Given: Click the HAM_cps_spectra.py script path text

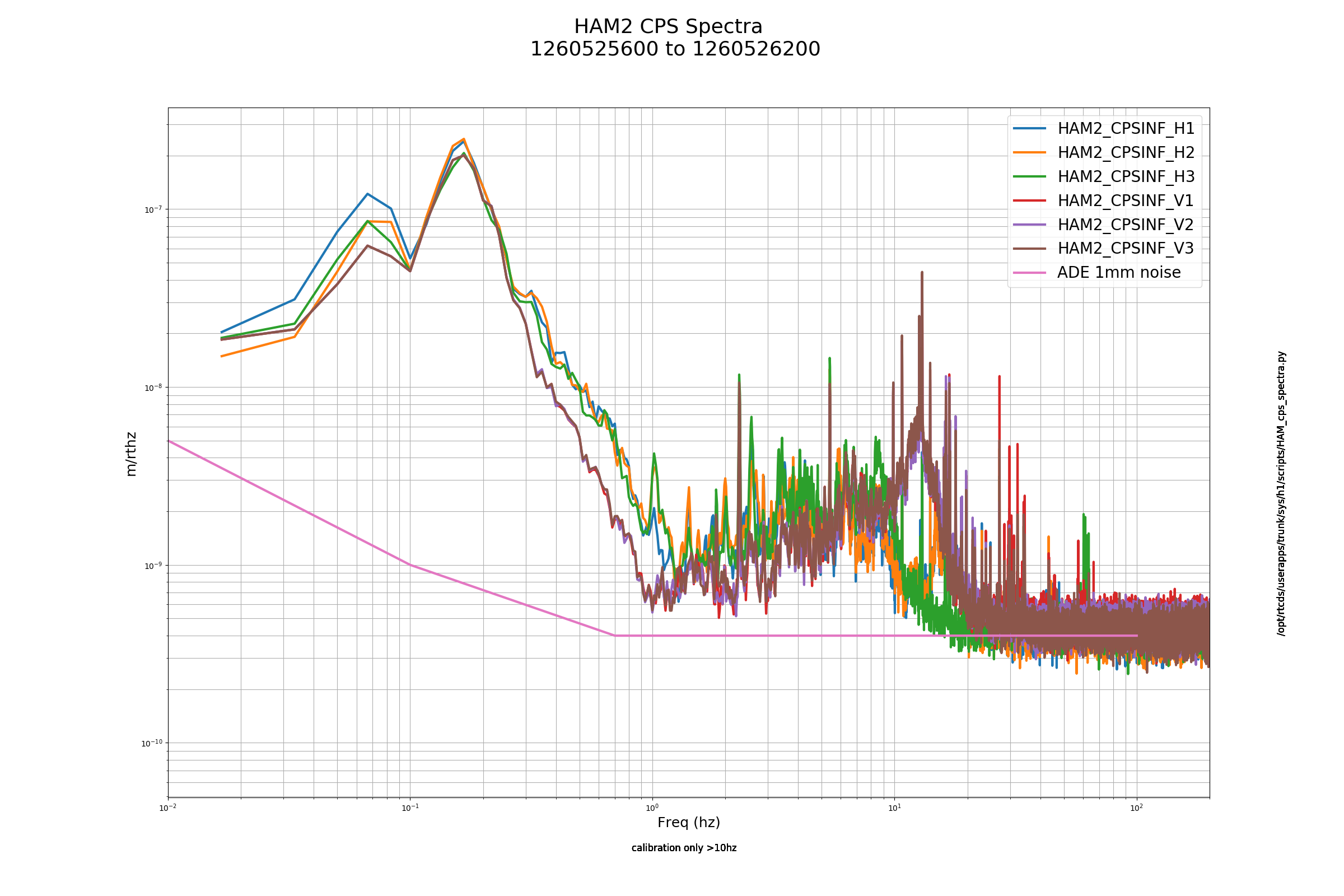Looking at the screenshot, I should (1281, 493).
